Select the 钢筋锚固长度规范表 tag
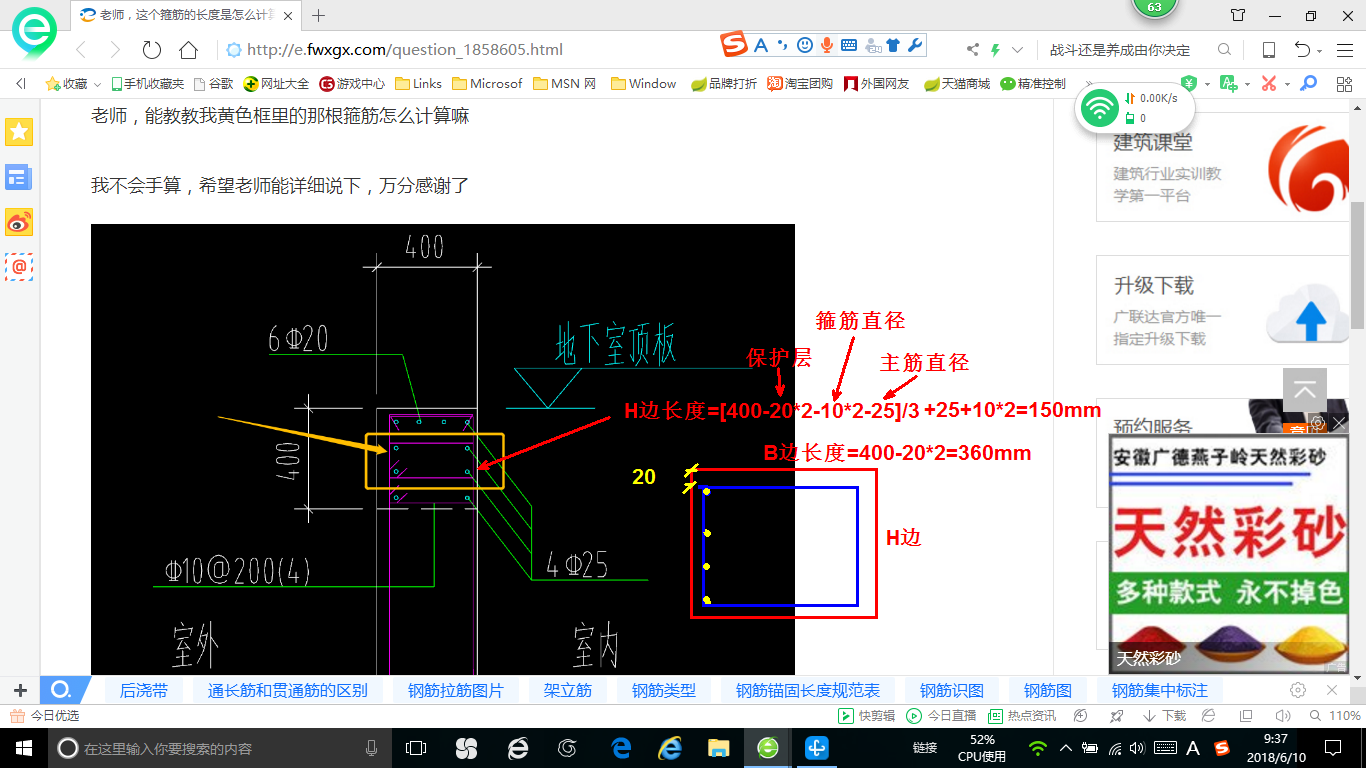This screenshot has width=1366, height=768. 808,690
